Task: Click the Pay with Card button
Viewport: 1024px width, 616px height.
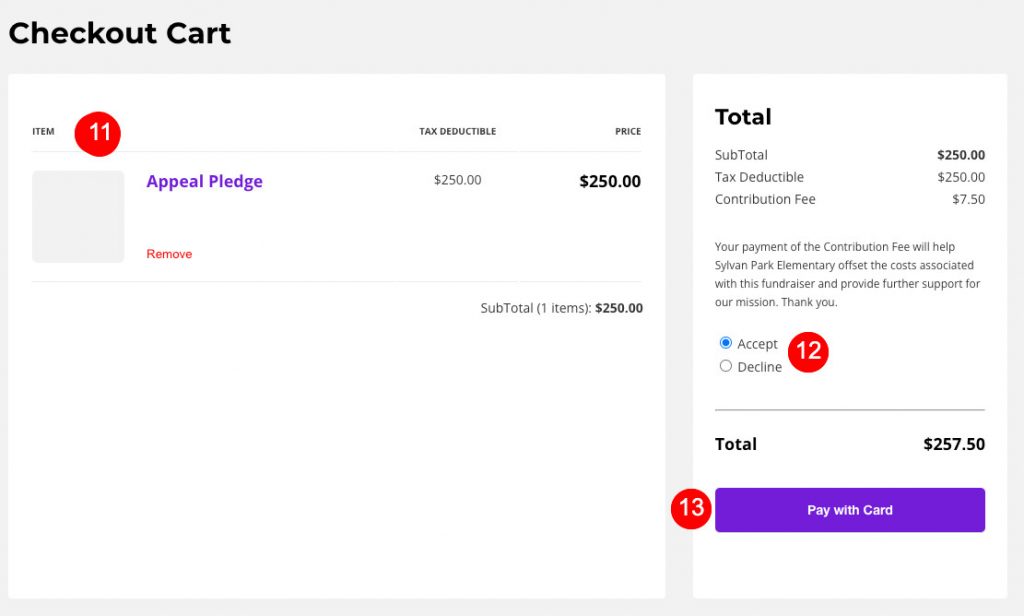Action: click(x=850, y=510)
